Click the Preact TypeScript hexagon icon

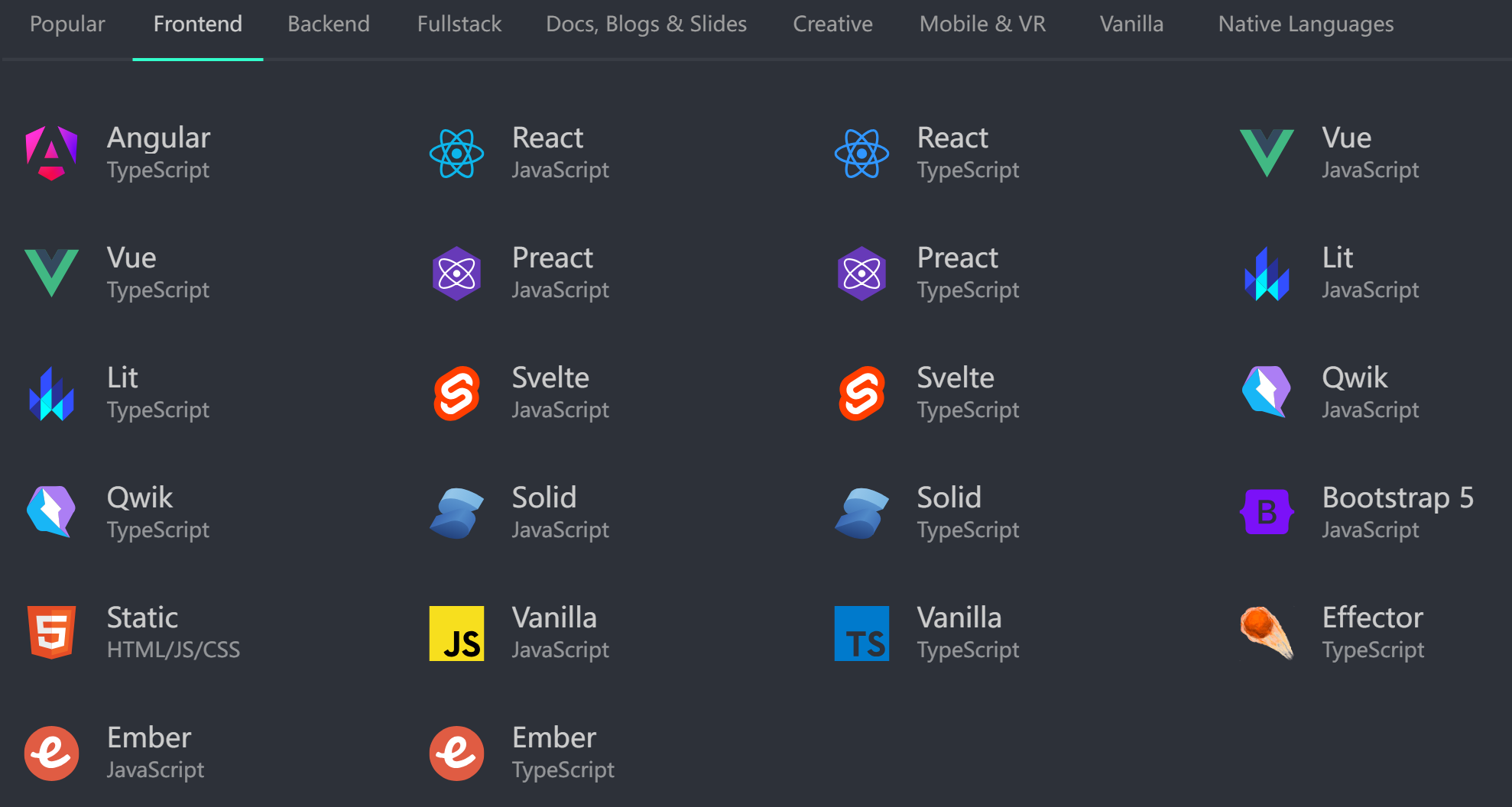861,274
